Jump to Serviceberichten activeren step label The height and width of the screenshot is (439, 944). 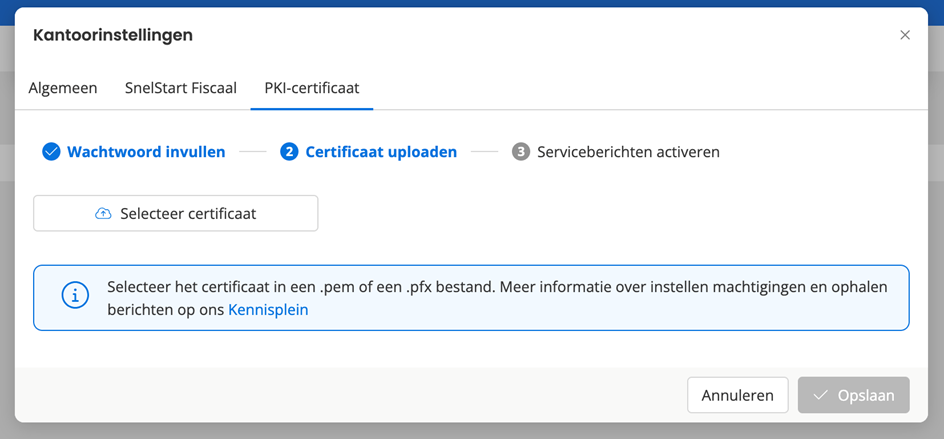[628, 152]
